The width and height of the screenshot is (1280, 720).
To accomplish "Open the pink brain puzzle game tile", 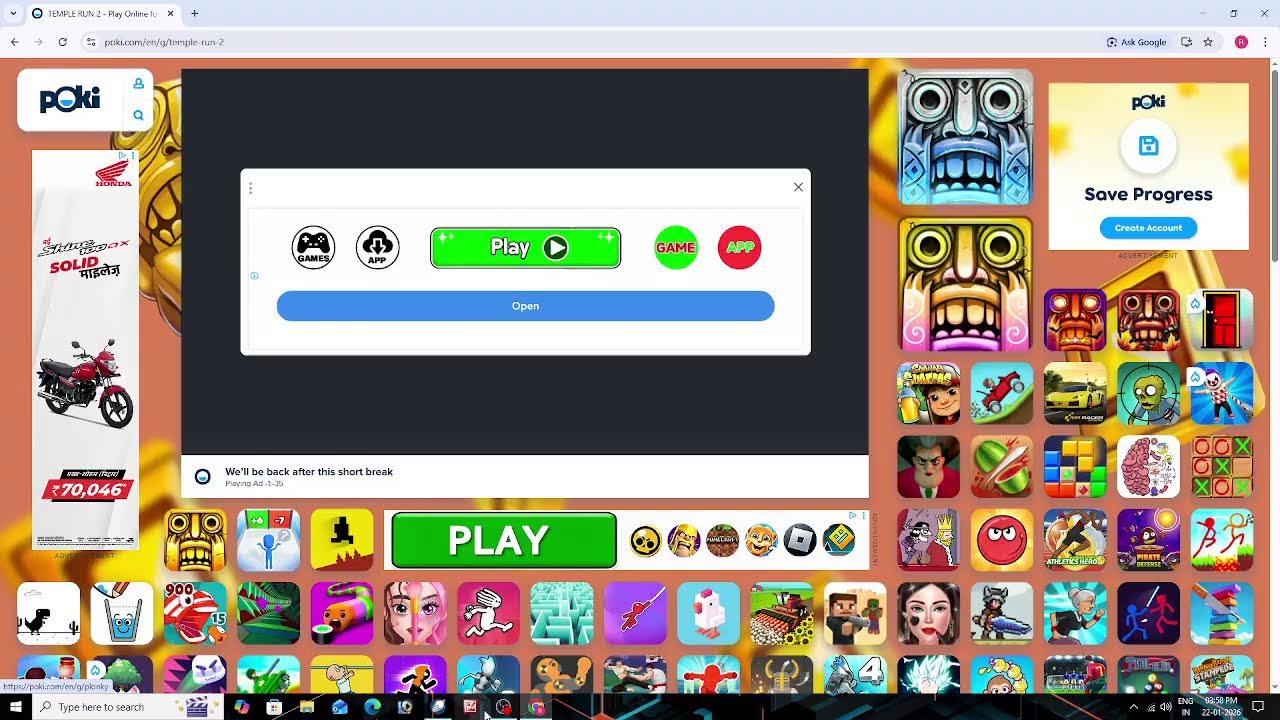I will pos(1149,466).
